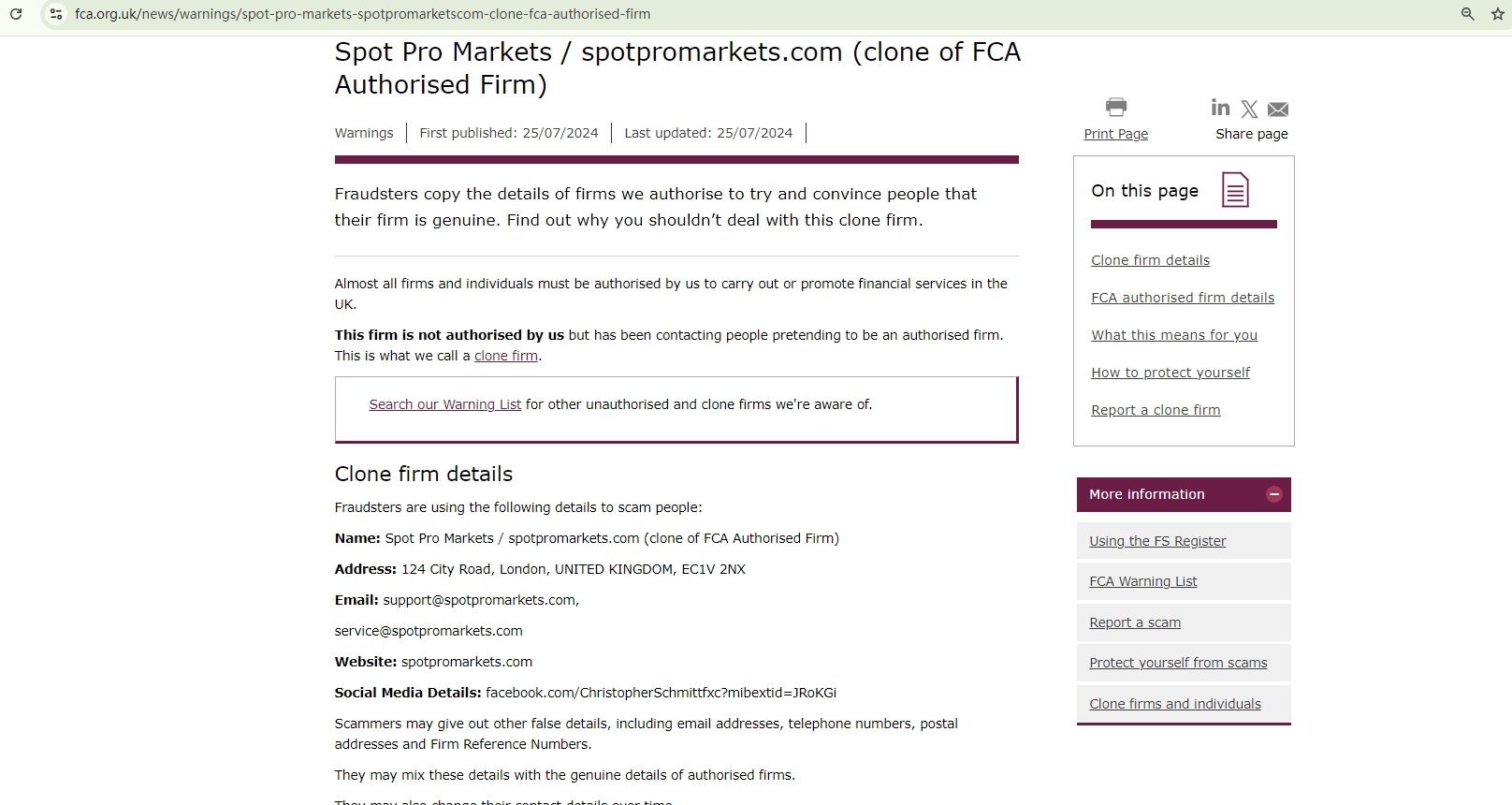This screenshot has width=1512, height=805.
Task: Open Clone firms and individuals link
Action: (1174, 704)
